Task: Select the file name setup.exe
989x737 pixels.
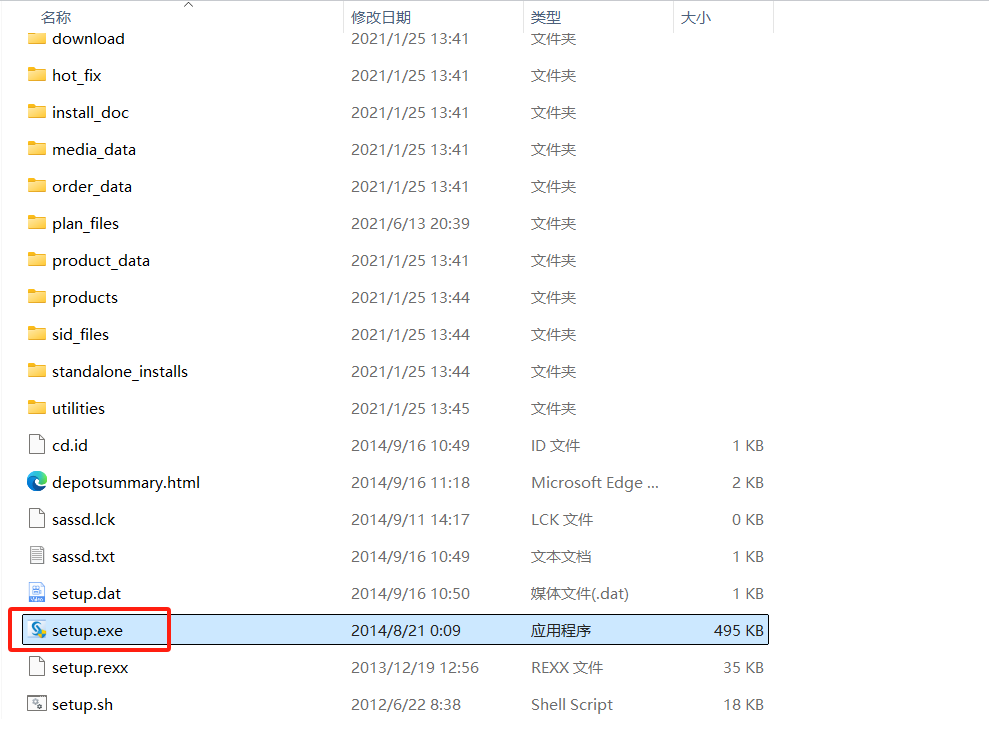Action: [x=87, y=630]
